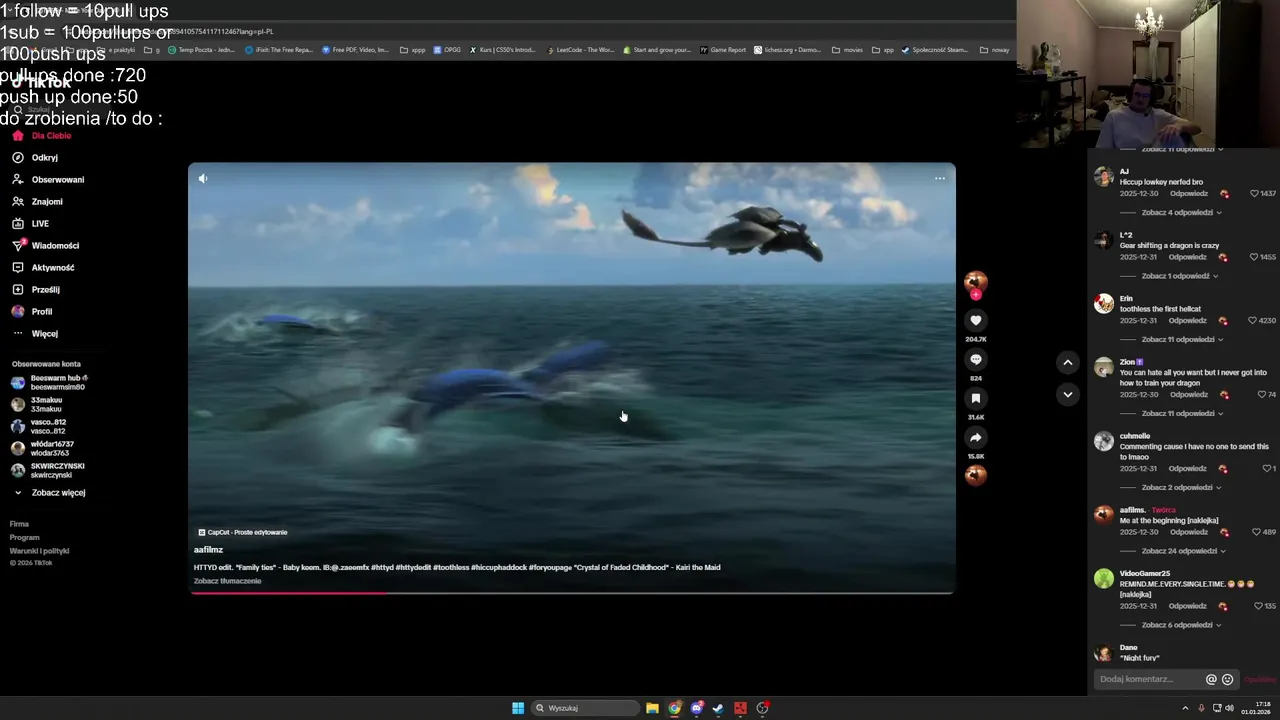The width and height of the screenshot is (1280, 720).
Task: Open Chrome from the taskbar
Action: 675,708
